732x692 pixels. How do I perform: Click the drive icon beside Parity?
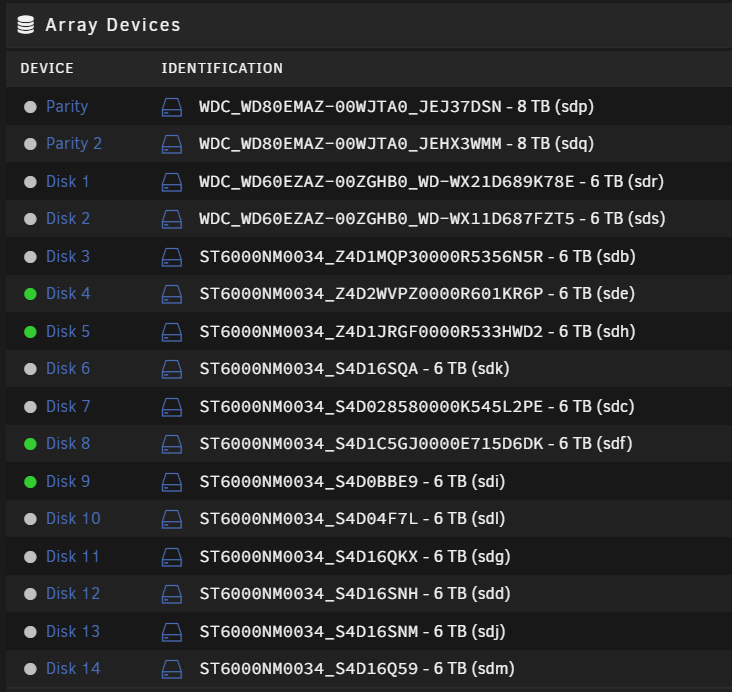tap(172, 107)
